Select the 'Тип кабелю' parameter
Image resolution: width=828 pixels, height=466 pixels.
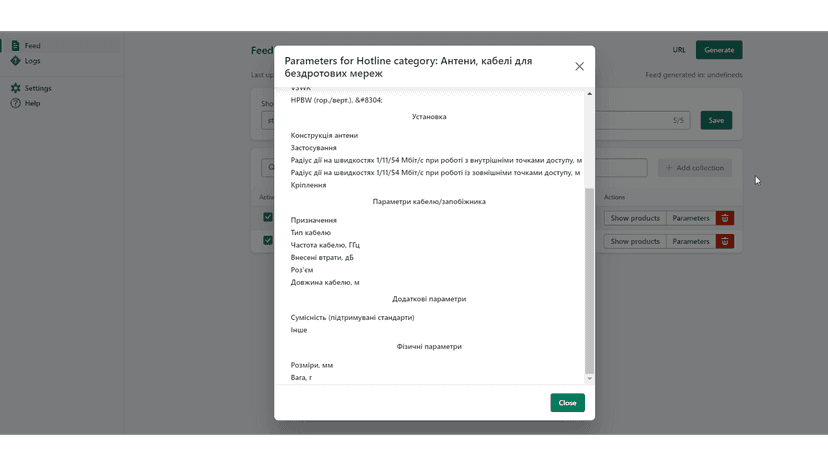(310, 232)
